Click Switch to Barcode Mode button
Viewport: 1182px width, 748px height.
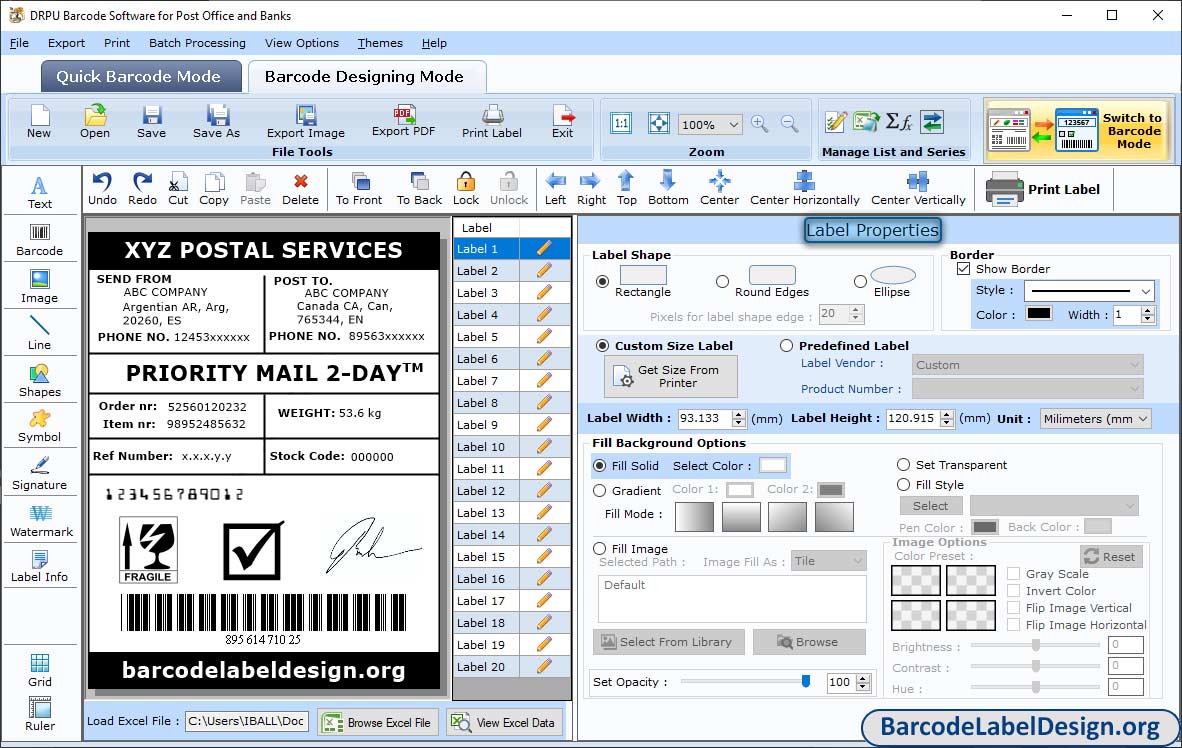(x=1077, y=130)
